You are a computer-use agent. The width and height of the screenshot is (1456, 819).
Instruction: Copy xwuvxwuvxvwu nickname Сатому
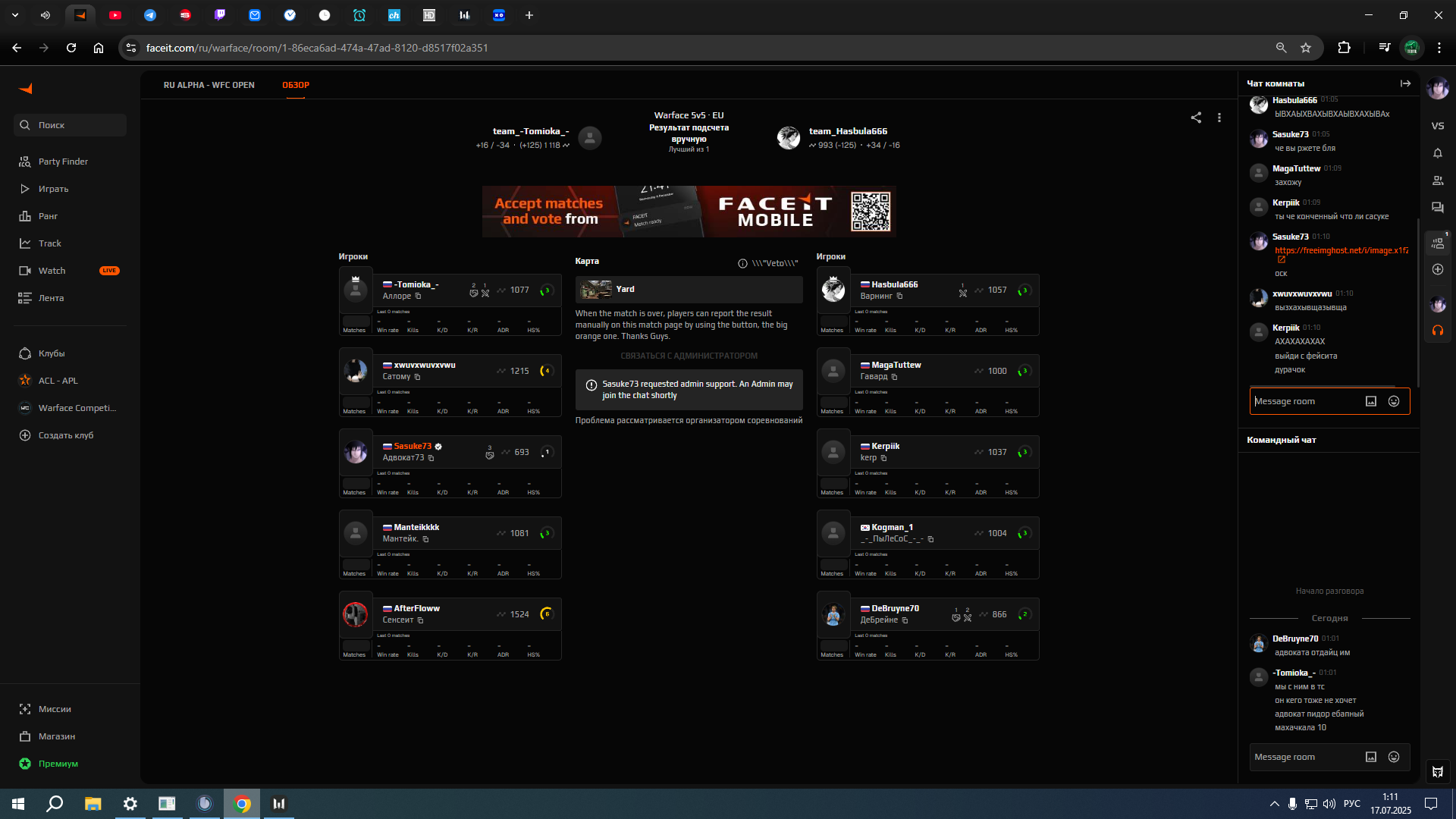[417, 377]
